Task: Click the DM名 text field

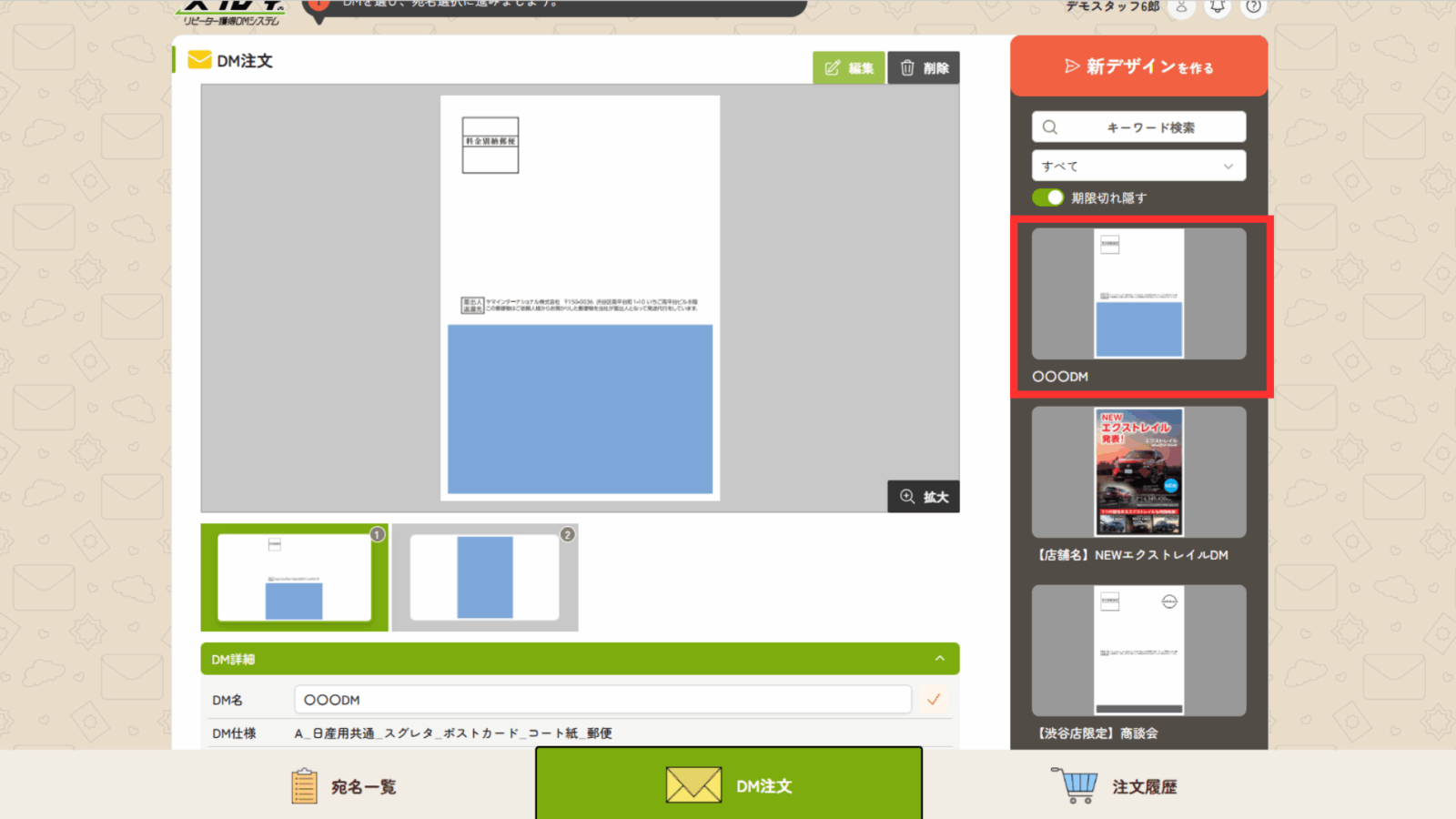Action: click(602, 700)
